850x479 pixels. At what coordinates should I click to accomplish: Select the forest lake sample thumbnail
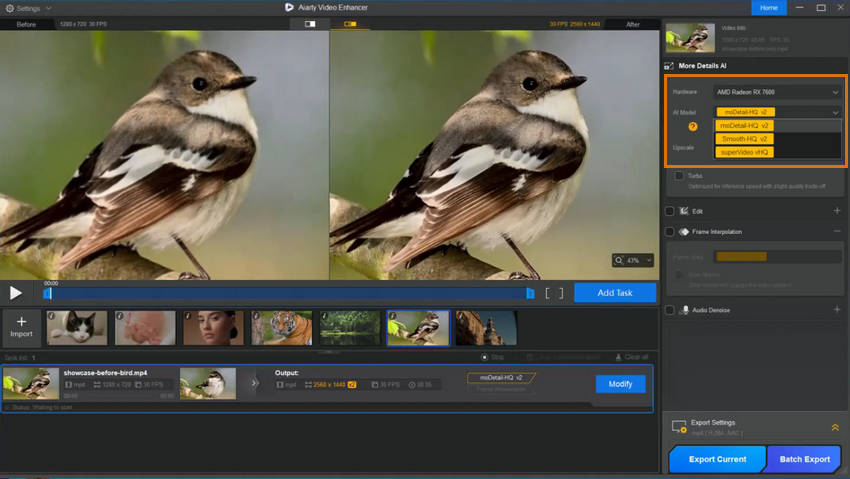[350, 328]
